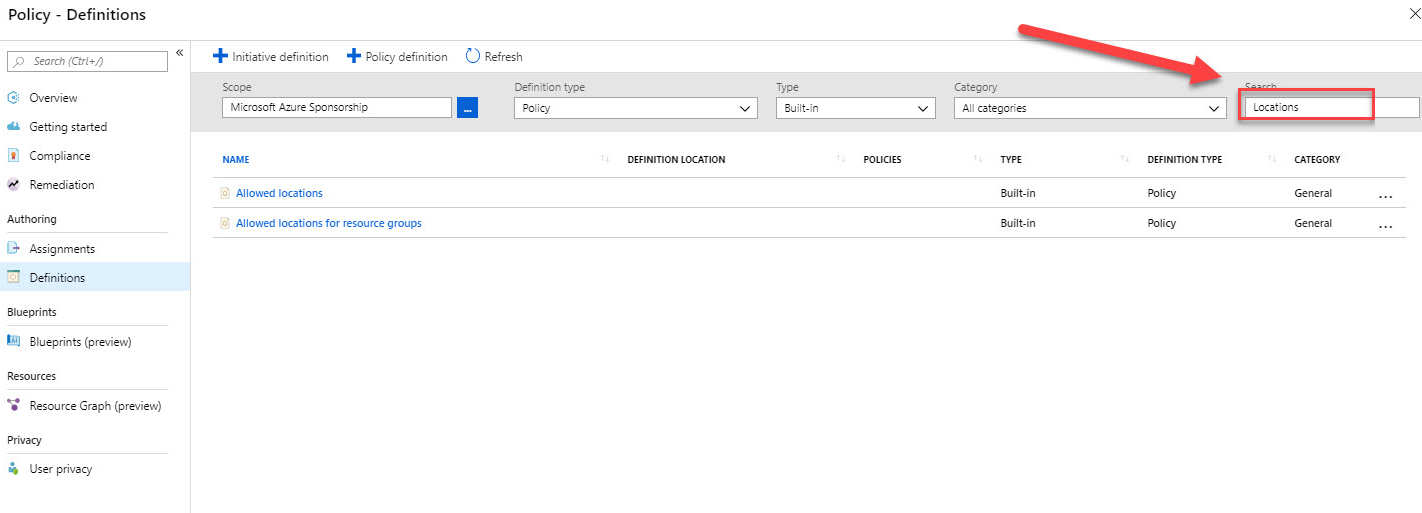Image resolution: width=1422 pixels, height=513 pixels.
Task: Add a new Policy definition
Action: point(397,57)
